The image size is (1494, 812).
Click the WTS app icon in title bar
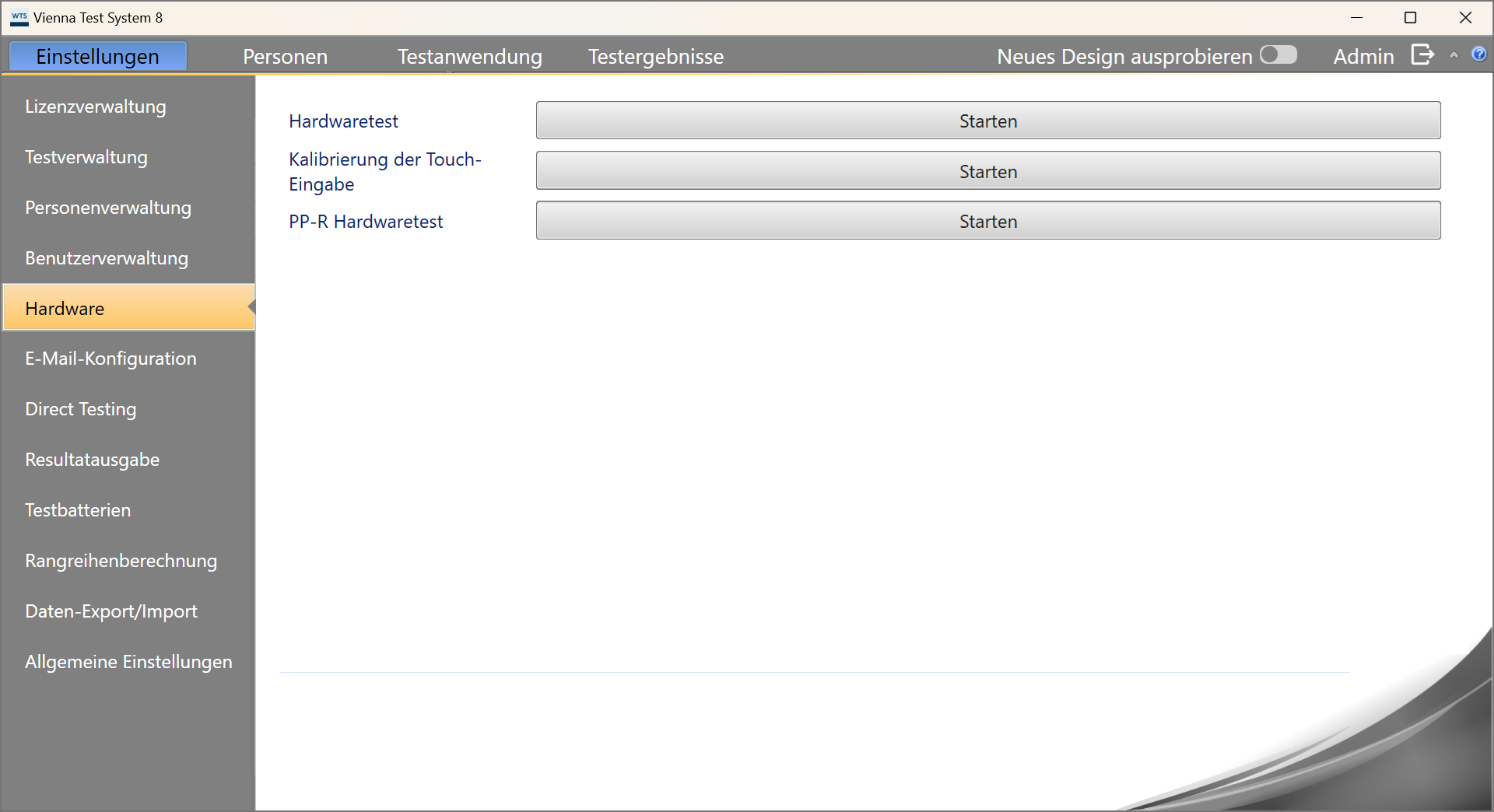[19, 17]
